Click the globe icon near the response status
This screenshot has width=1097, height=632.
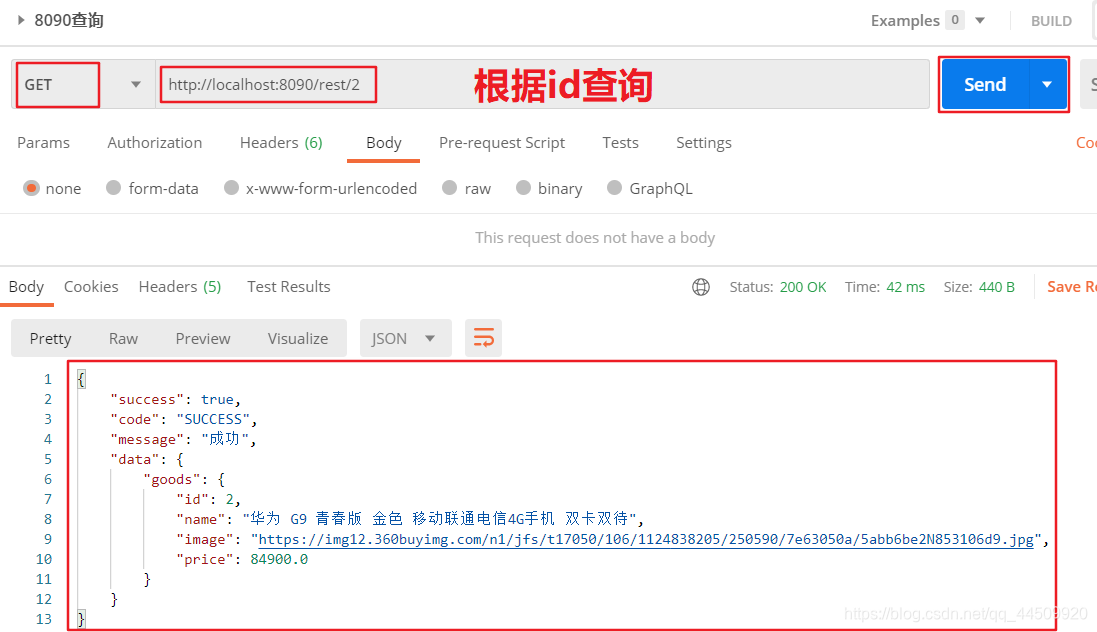point(700,287)
